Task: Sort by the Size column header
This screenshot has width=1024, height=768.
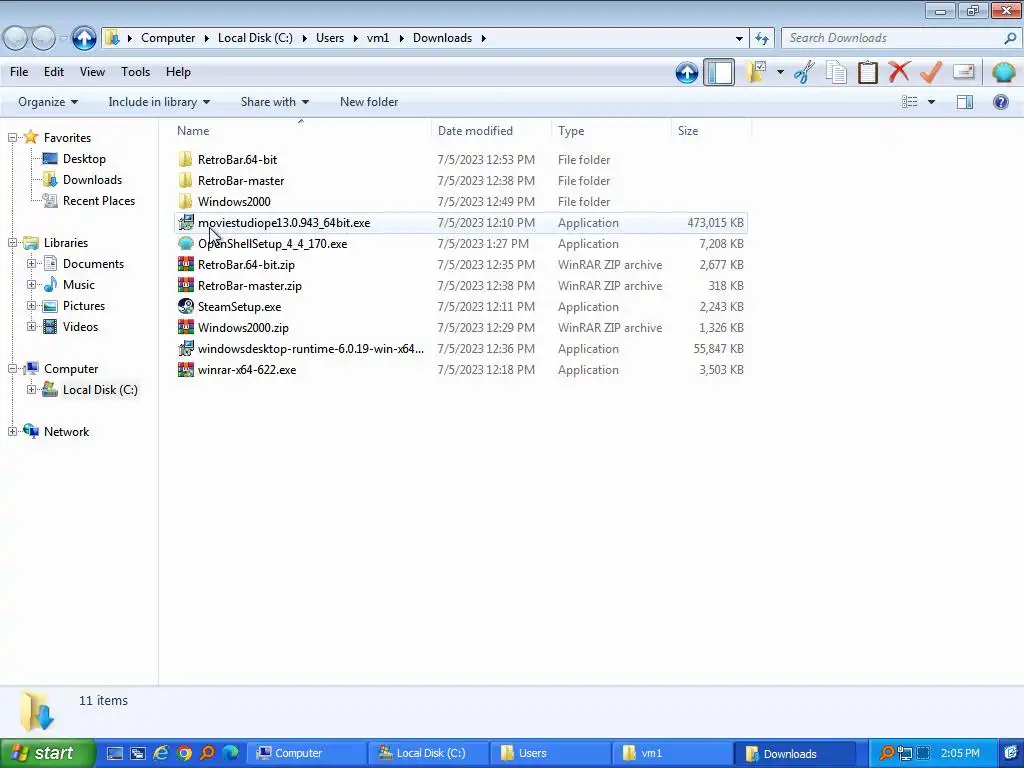Action: (712, 131)
